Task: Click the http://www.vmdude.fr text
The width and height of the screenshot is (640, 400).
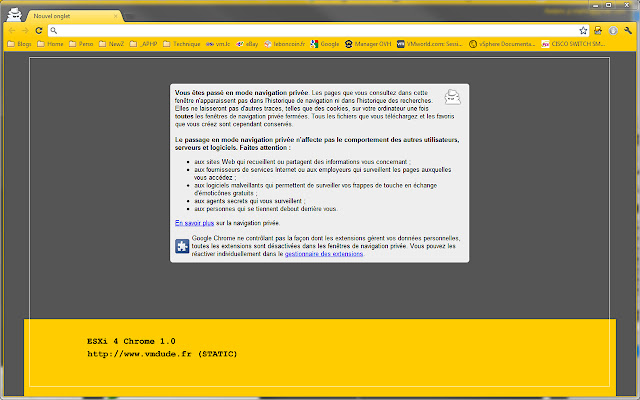Action: [x=139, y=354]
